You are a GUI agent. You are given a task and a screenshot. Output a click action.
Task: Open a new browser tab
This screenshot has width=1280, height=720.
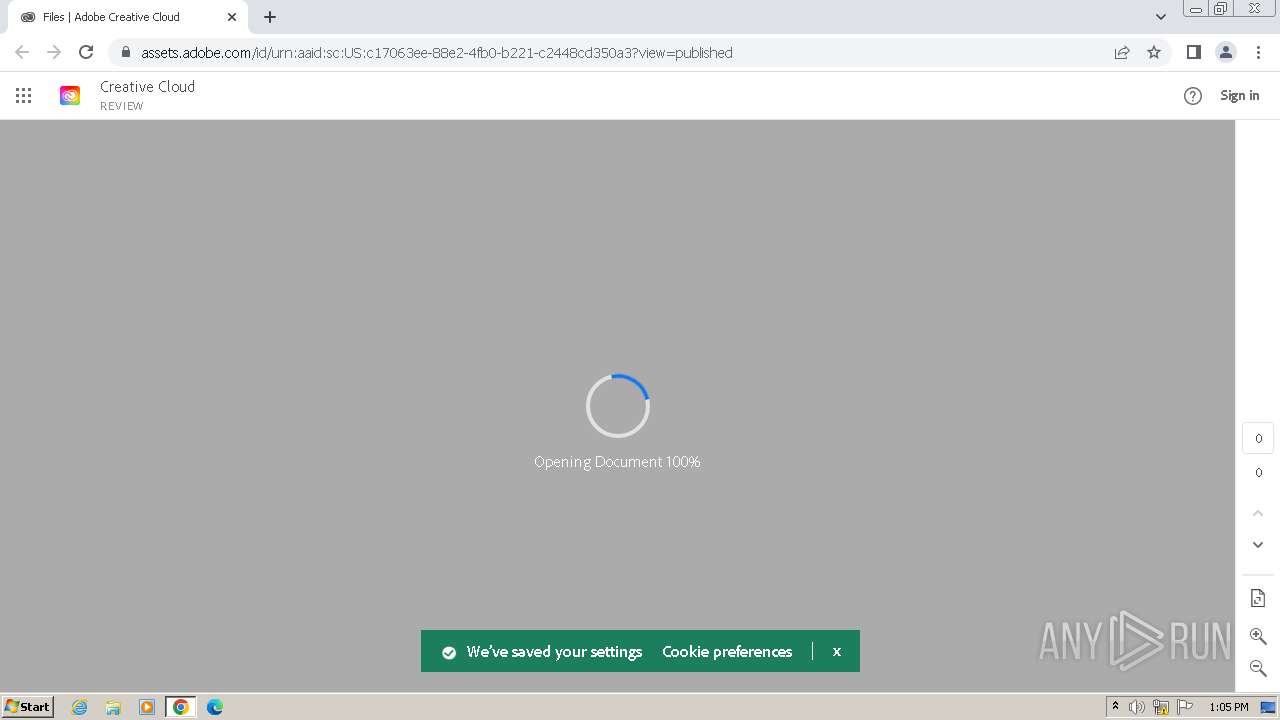tap(270, 17)
